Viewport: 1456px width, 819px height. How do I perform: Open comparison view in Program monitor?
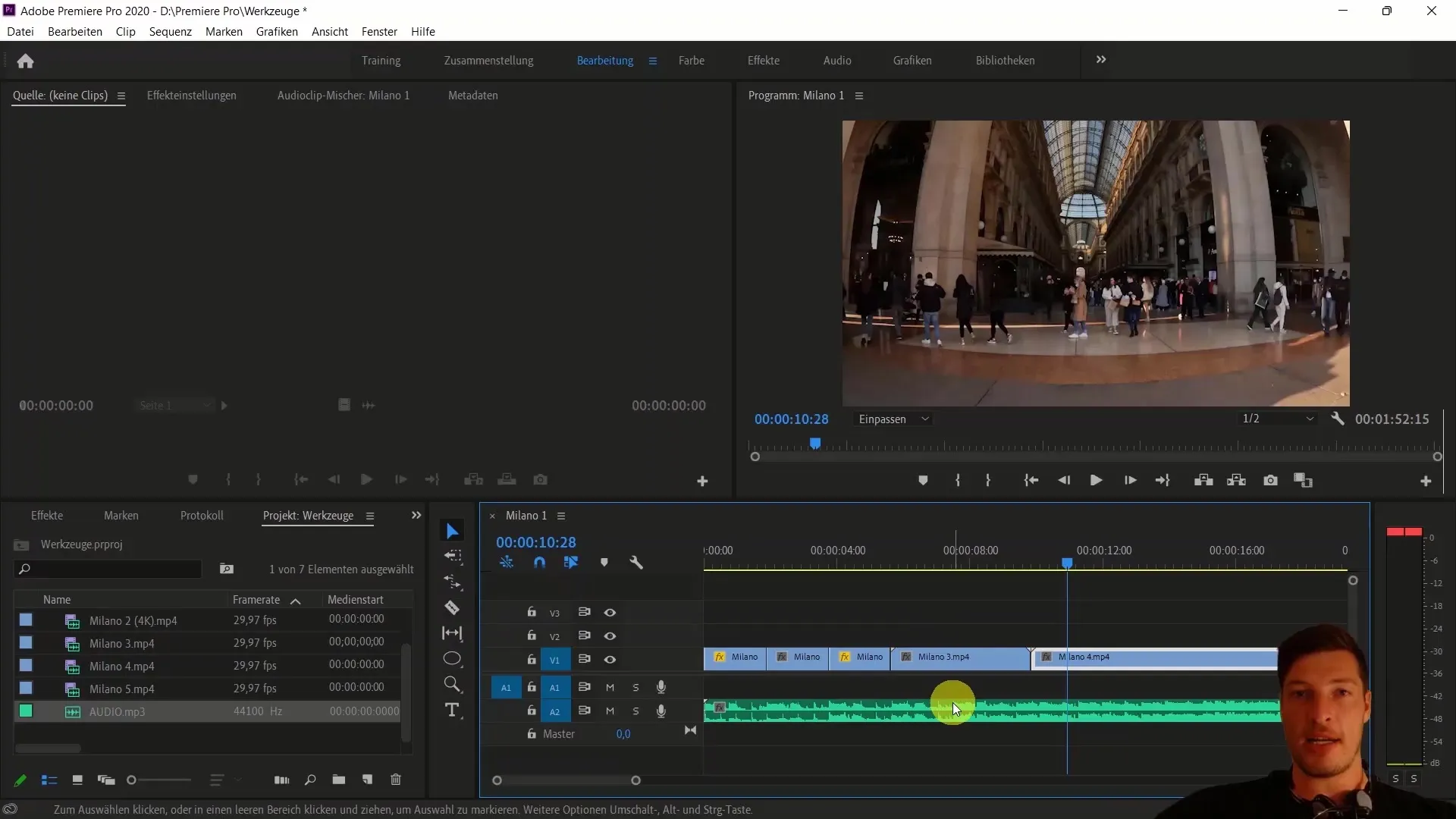tap(1303, 480)
